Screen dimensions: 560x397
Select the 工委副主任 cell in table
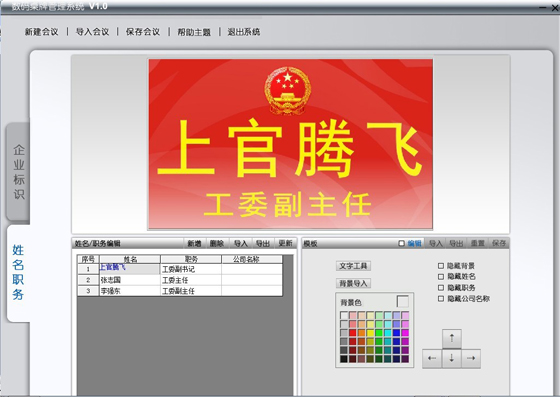pos(191,291)
